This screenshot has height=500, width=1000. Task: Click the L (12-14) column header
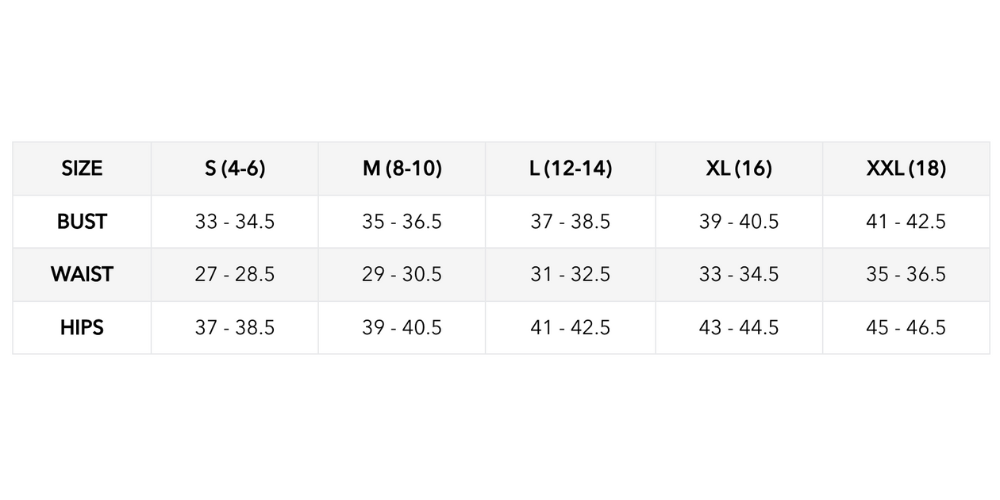point(570,169)
